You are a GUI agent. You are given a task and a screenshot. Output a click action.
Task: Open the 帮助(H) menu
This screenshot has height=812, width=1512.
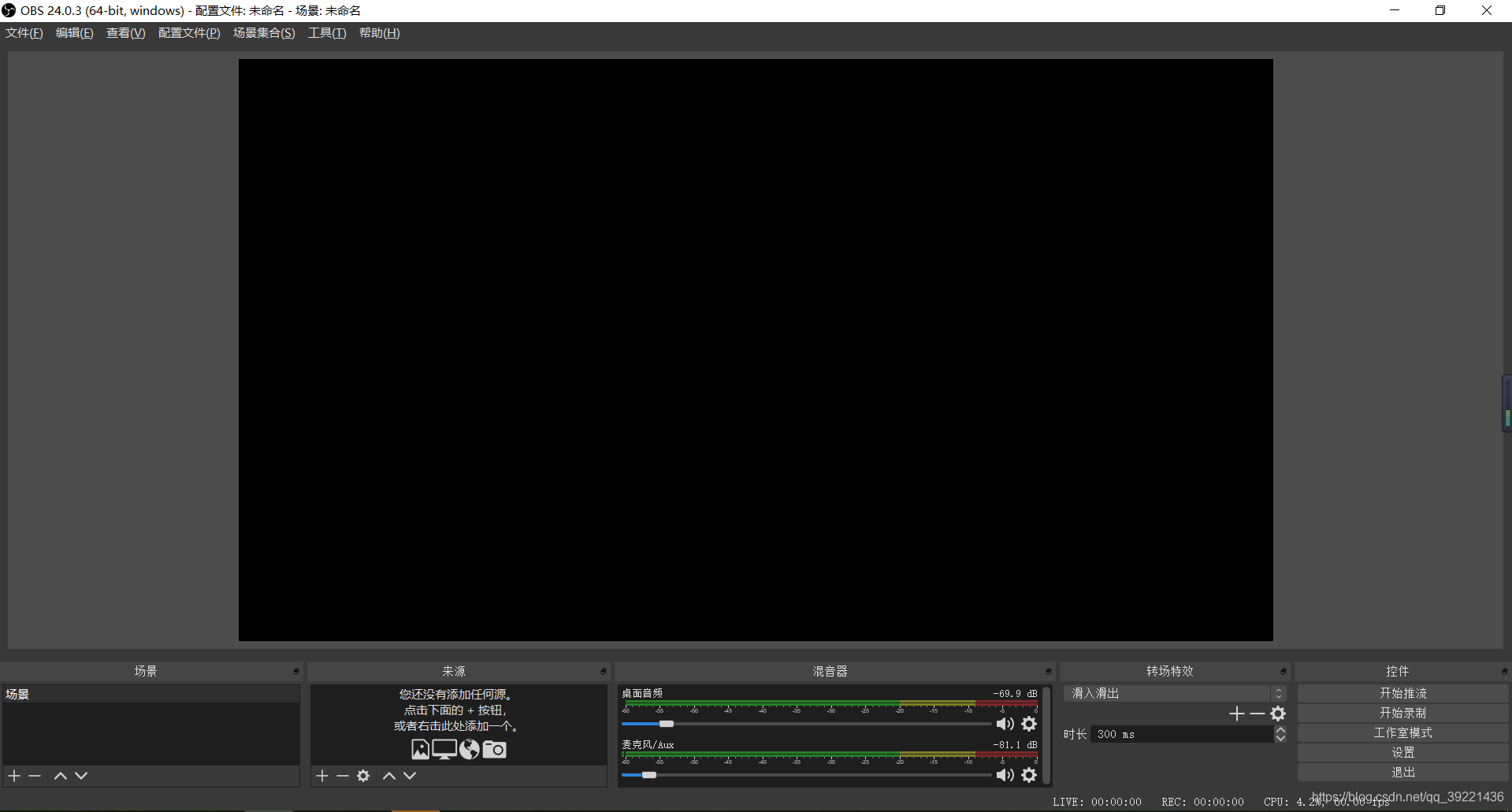pos(380,33)
